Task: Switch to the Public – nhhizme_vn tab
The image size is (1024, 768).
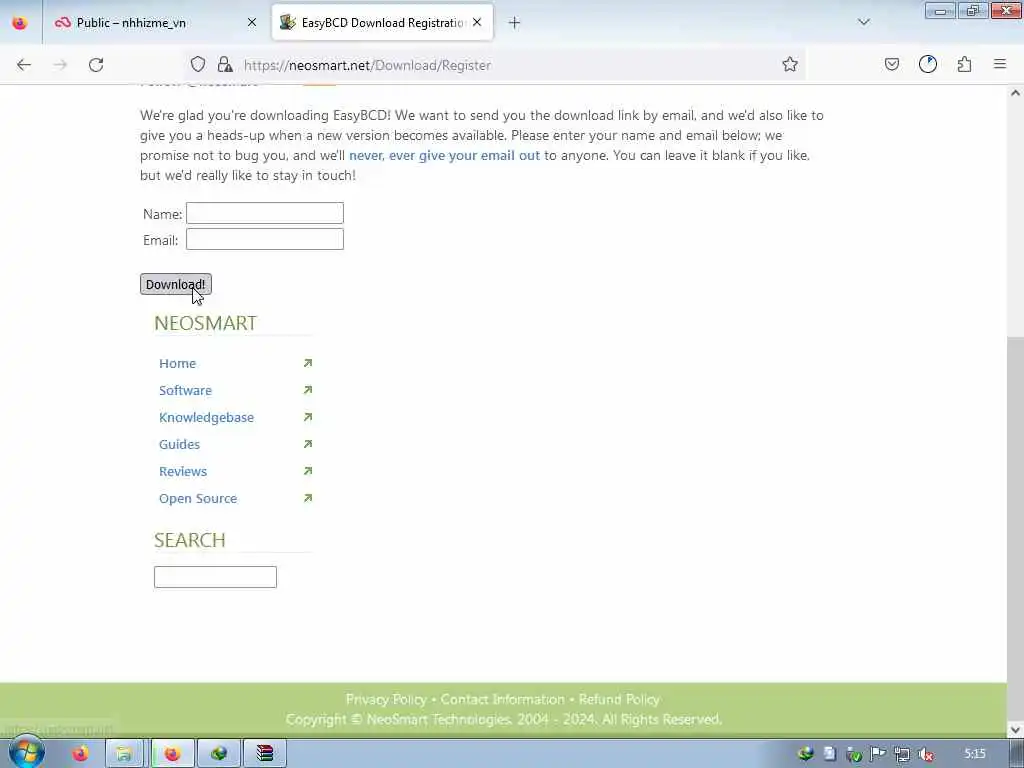Action: (155, 23)
